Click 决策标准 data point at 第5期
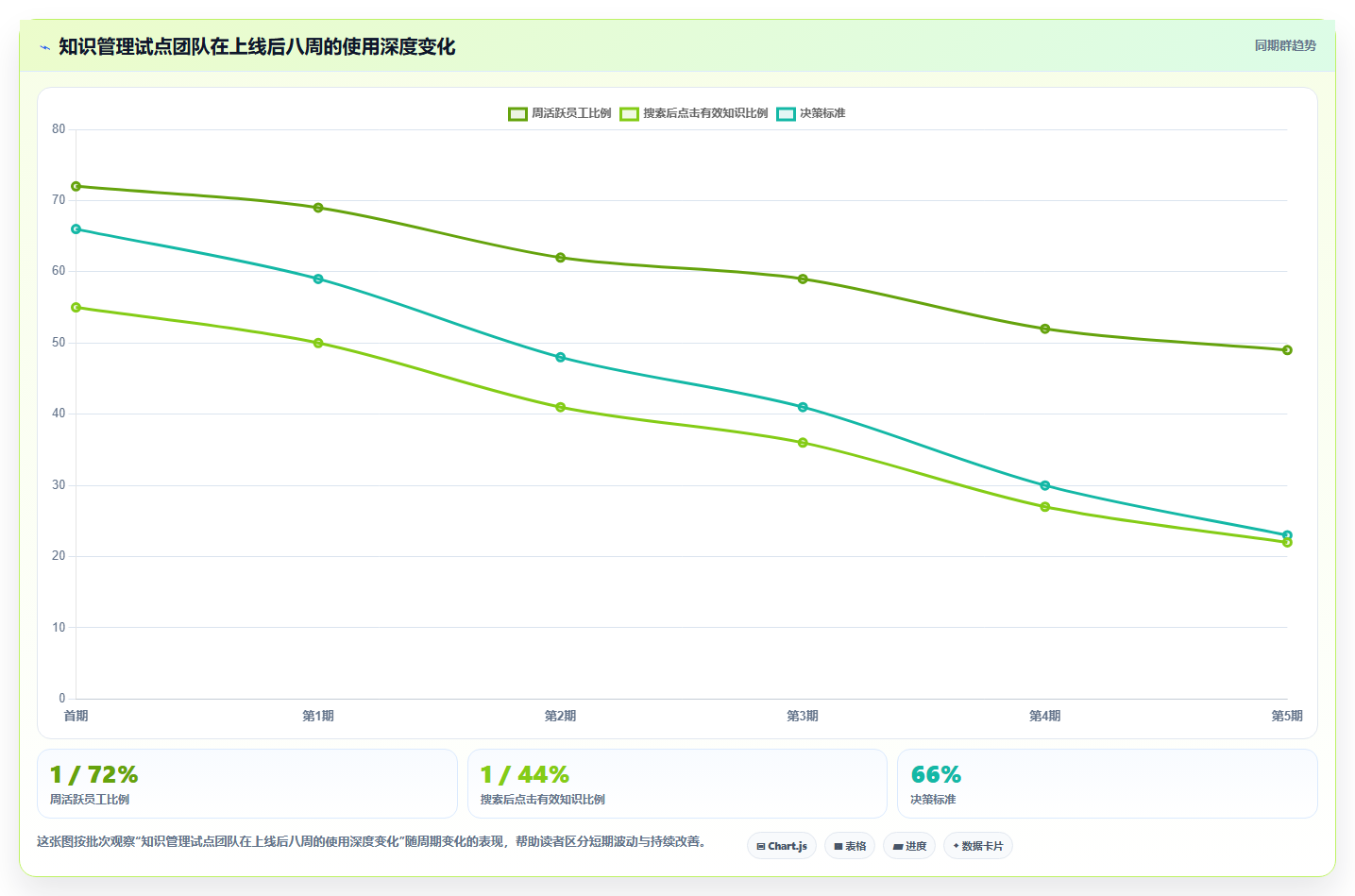Screen dimensions: 1355x896 tap(1287, 535)
